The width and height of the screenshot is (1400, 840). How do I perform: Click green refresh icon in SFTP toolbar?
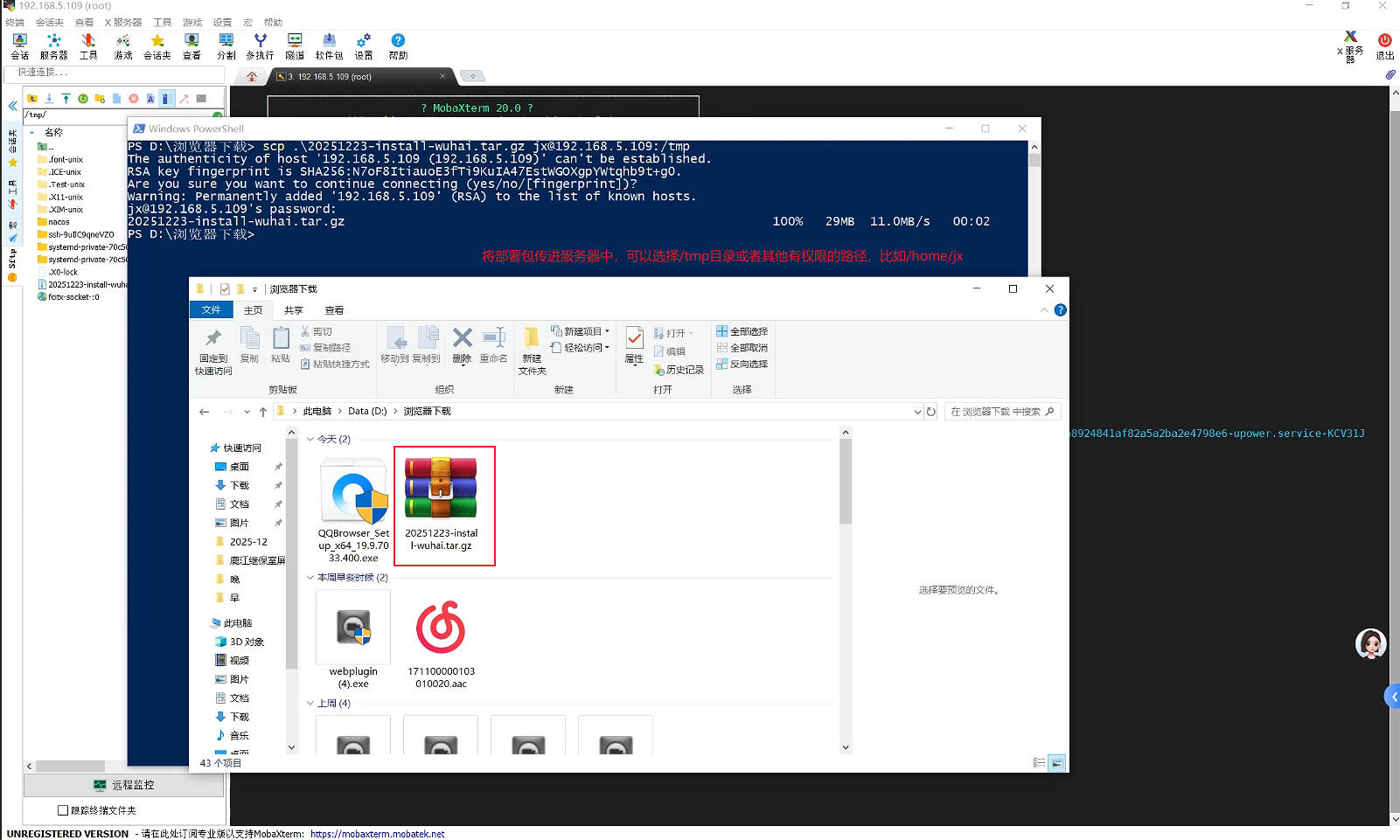[83, 99]
